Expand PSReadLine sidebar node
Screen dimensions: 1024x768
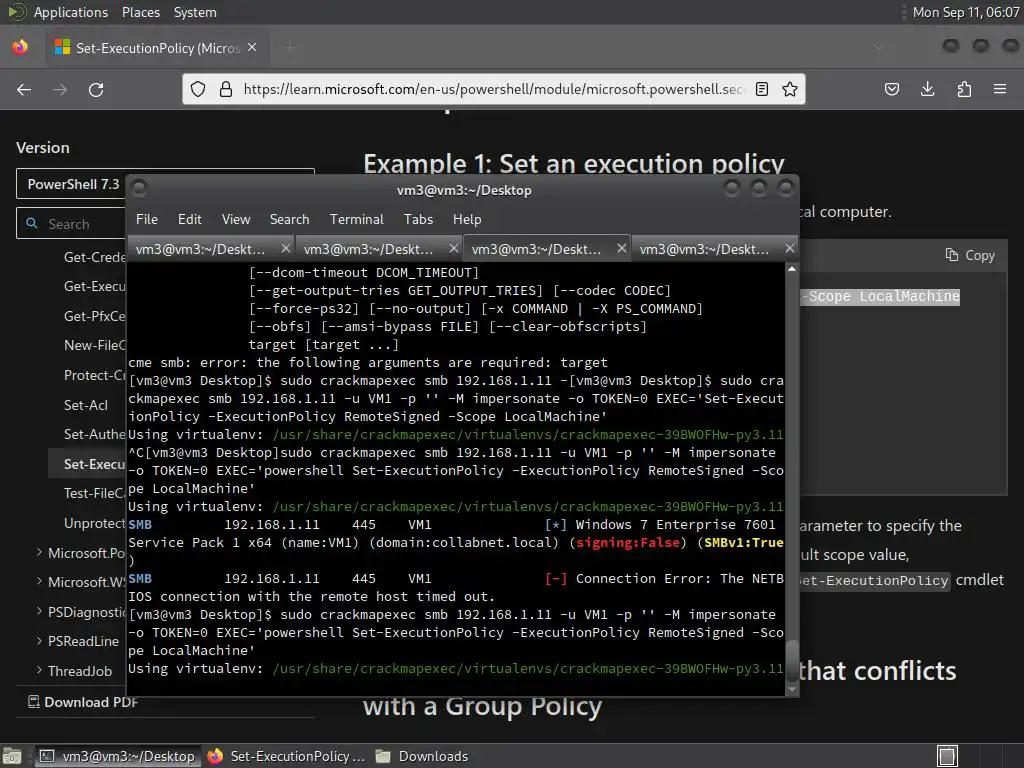coord(39,641)
